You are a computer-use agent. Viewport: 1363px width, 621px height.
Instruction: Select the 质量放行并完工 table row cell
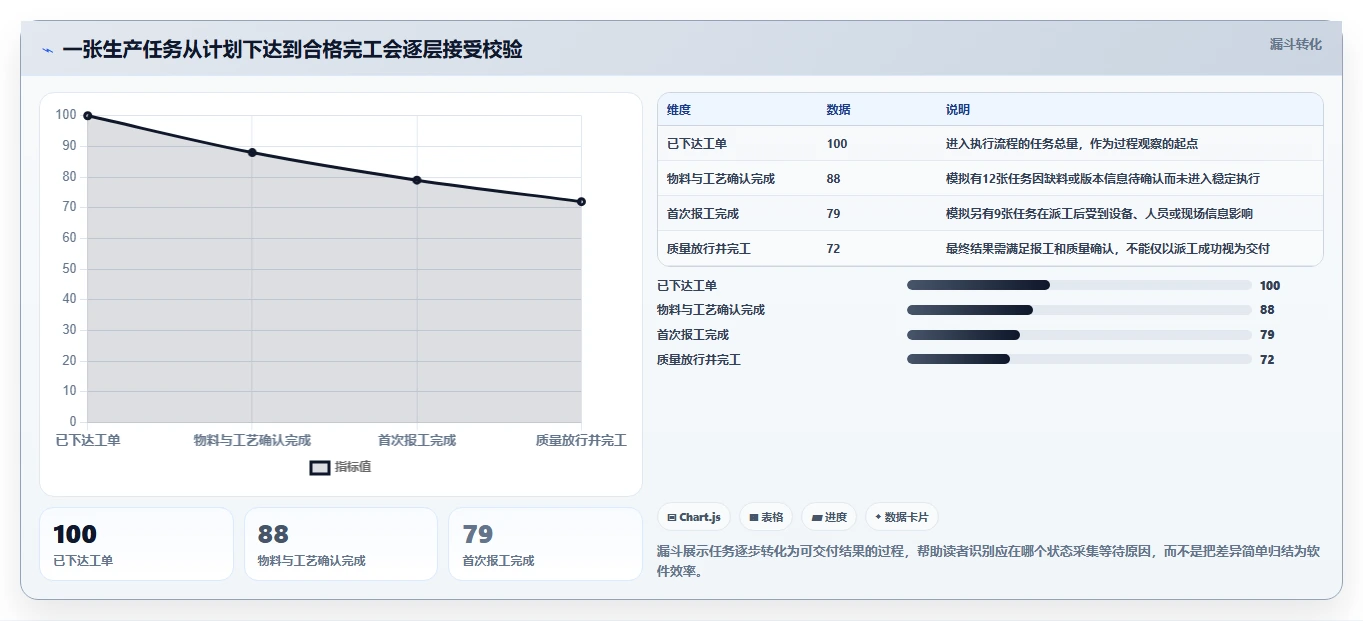[x=709, y=249]
